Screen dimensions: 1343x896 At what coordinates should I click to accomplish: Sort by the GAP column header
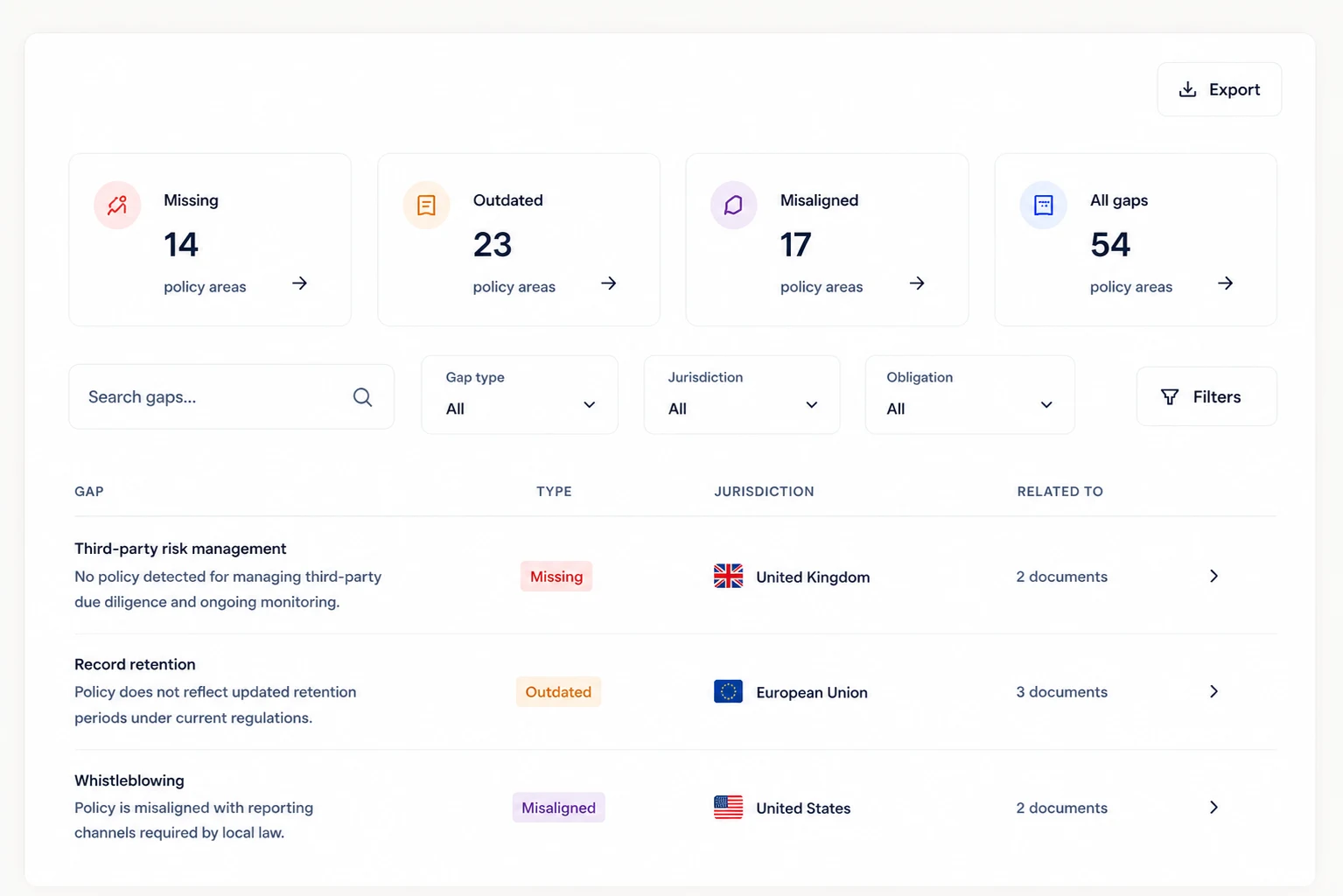89,492
